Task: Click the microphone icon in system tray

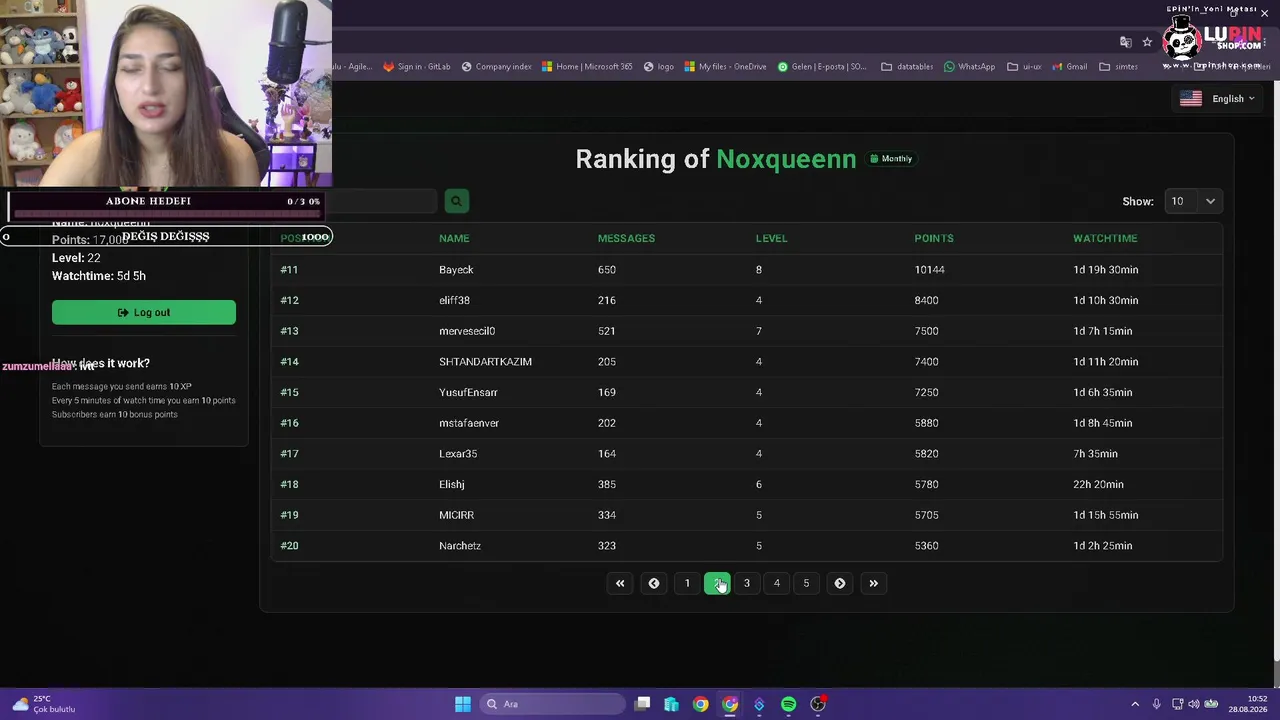Action: tap(1156, 704)
